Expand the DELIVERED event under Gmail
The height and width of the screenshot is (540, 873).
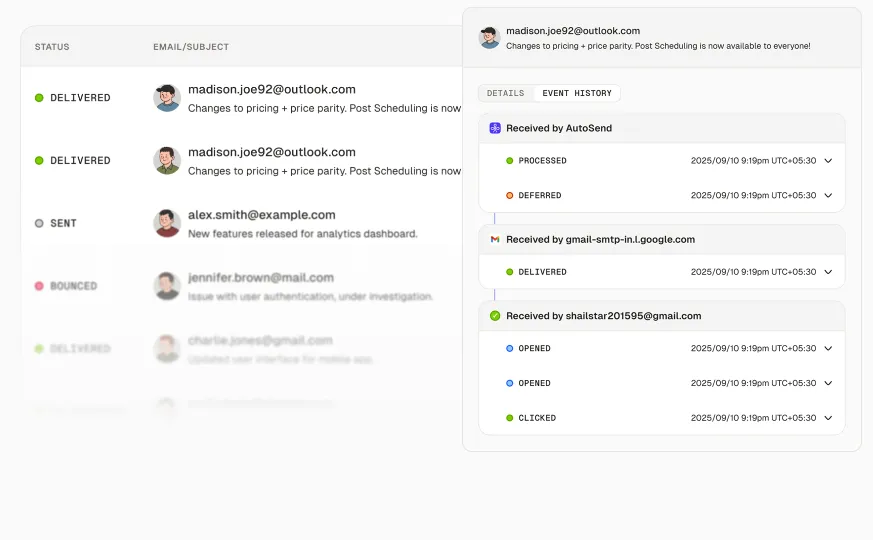[828, 272]
